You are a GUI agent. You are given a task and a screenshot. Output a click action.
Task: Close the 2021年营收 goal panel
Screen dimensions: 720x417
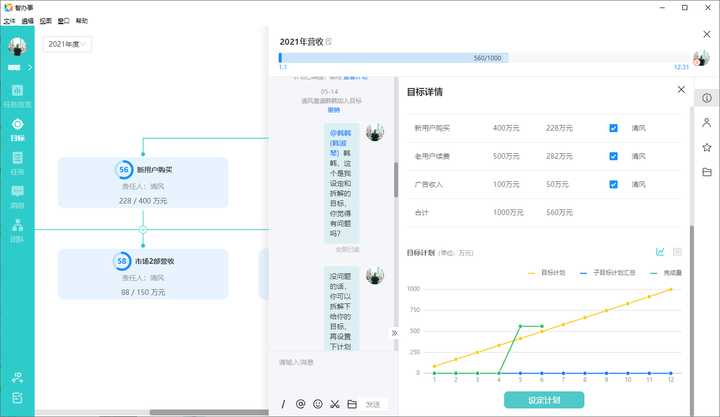707,34
